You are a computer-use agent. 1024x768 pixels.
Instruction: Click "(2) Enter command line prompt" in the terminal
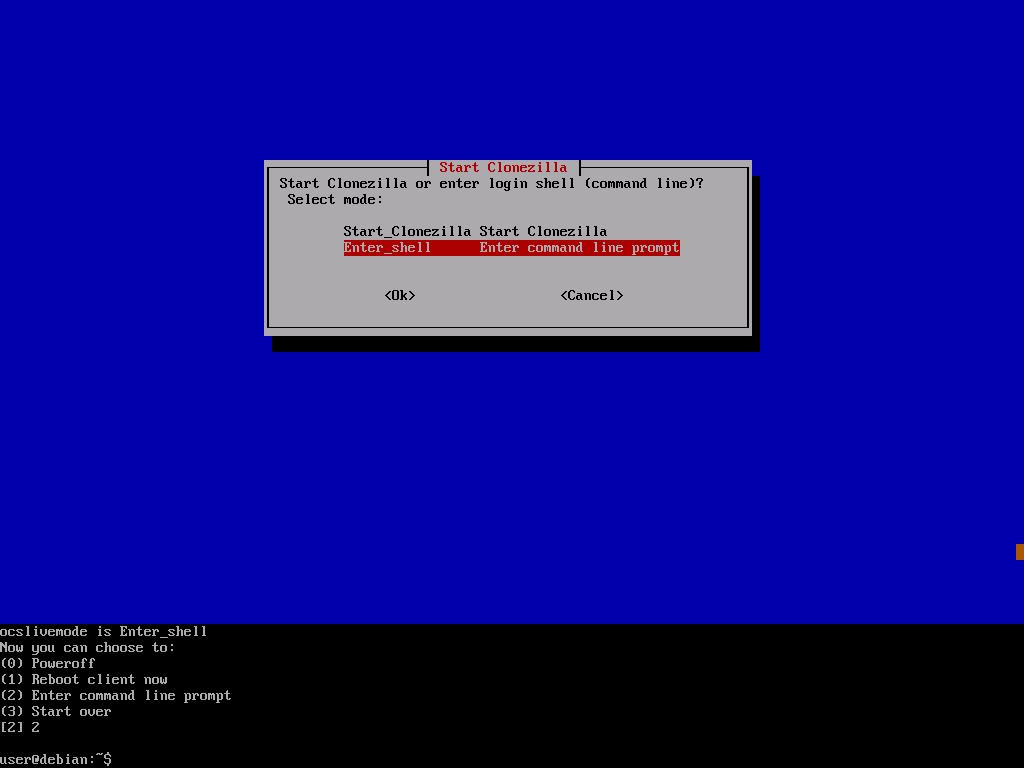116,695
